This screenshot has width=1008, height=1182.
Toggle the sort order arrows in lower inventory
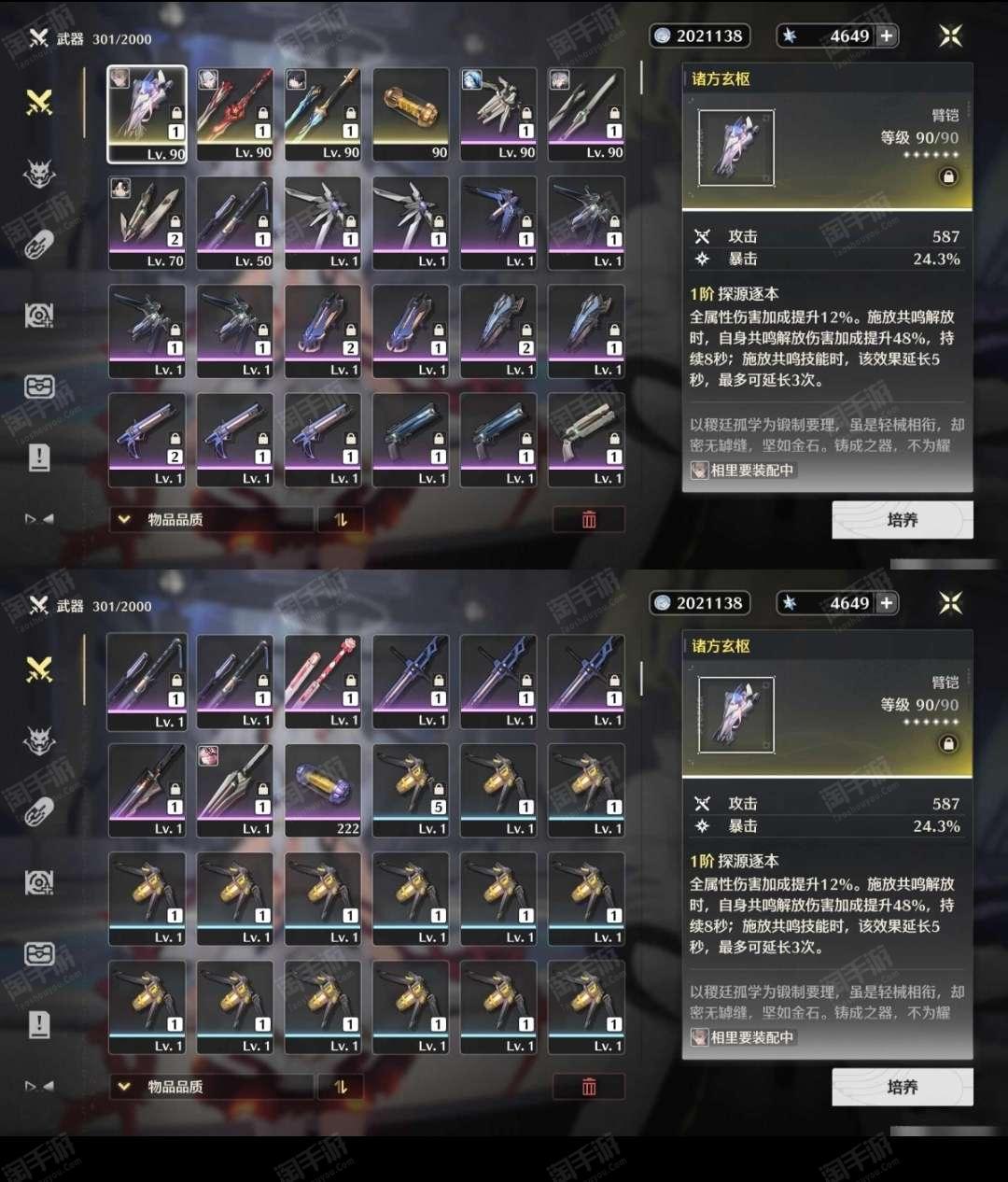coord(341,1087)
